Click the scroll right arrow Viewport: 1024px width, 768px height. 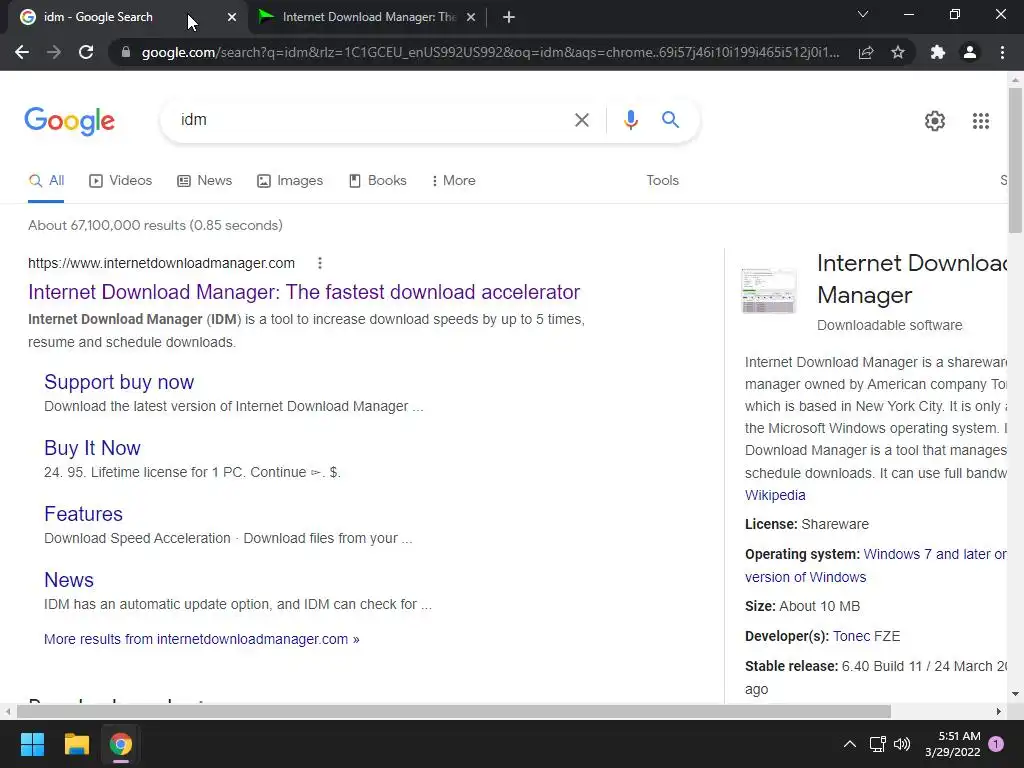point(999,711)
